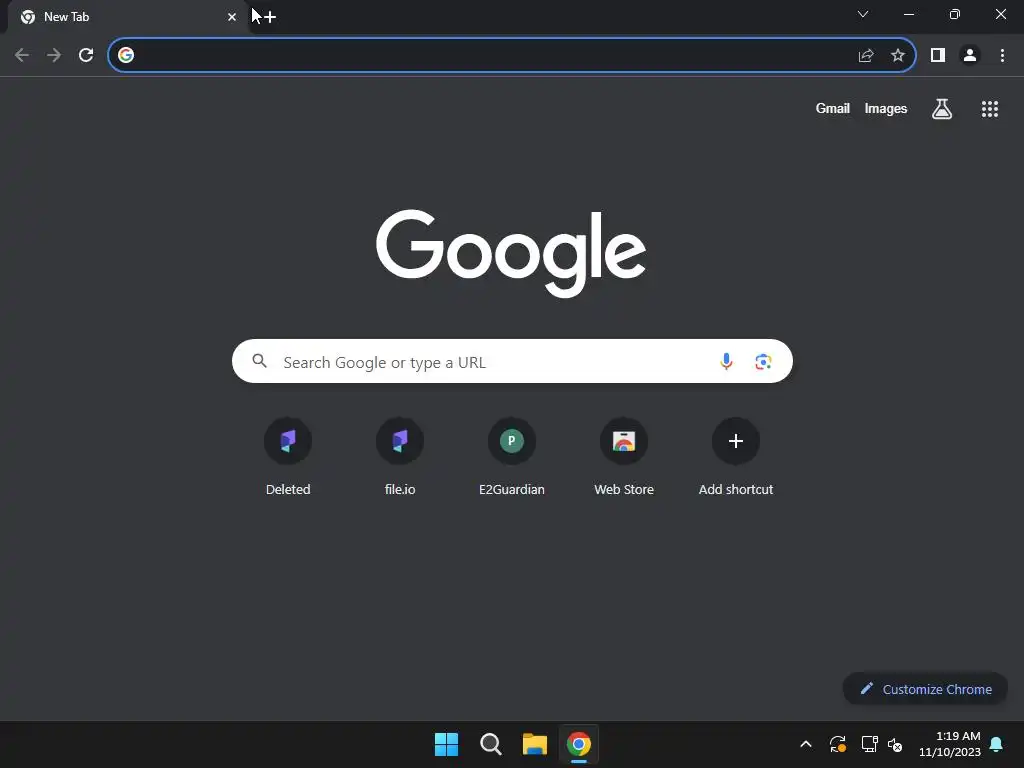Open the E2Guardian shortcut

[x=512, y=456]
